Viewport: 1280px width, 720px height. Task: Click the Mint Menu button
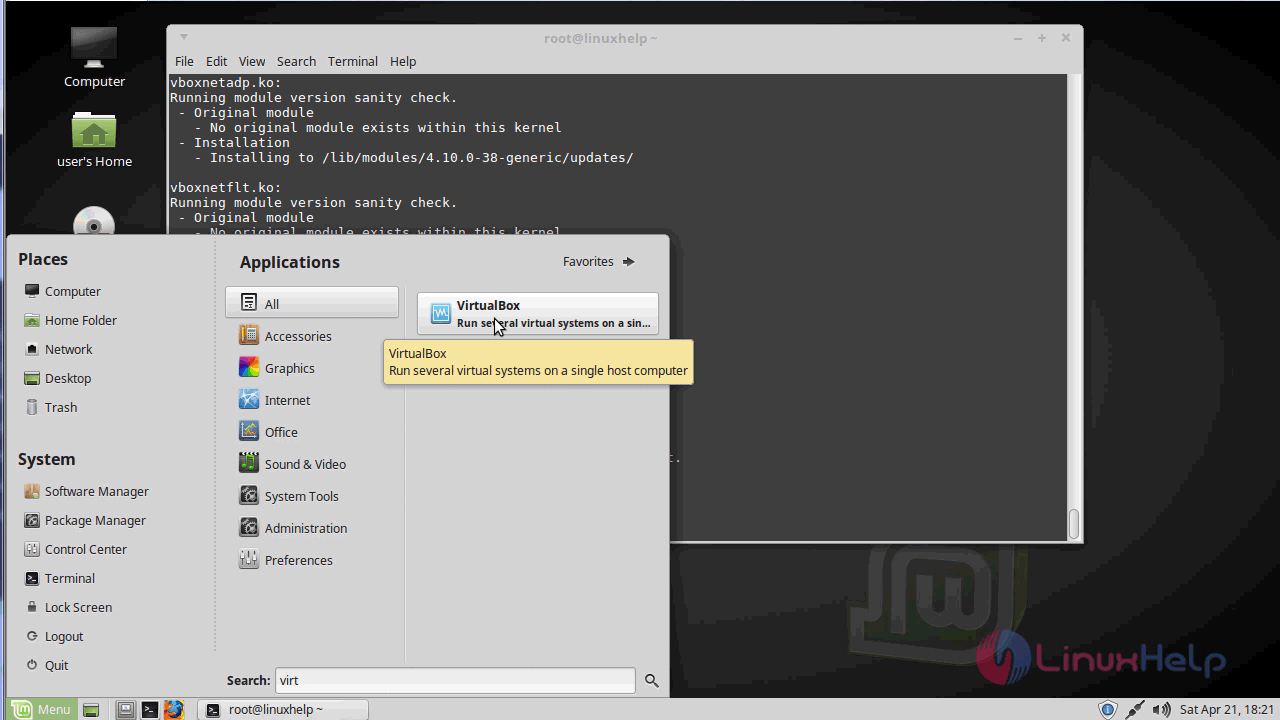tap(41, 709)
